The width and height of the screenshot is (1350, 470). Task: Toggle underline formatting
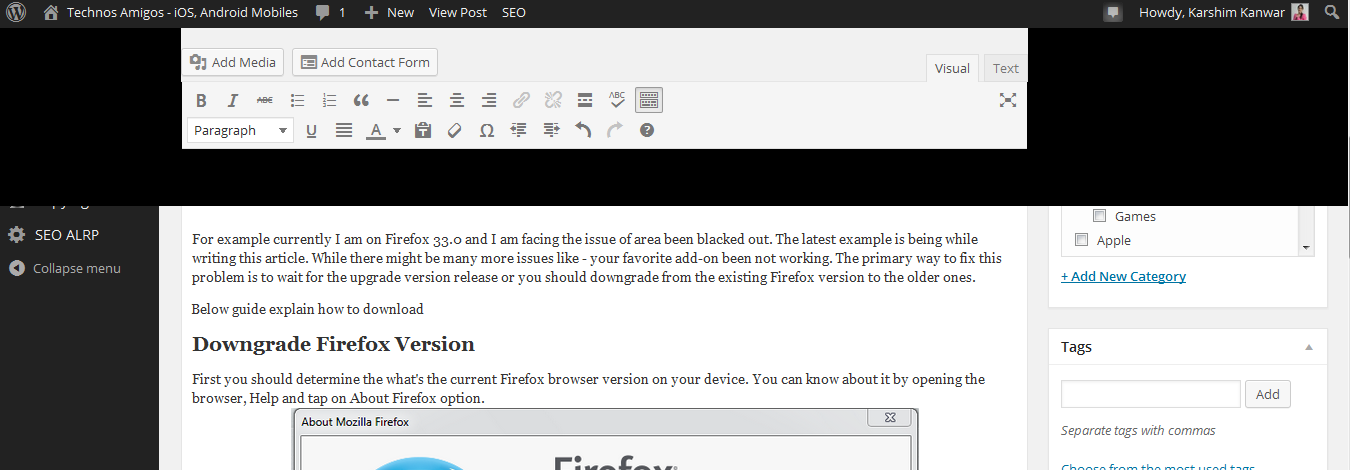click(x=311, y=130)
